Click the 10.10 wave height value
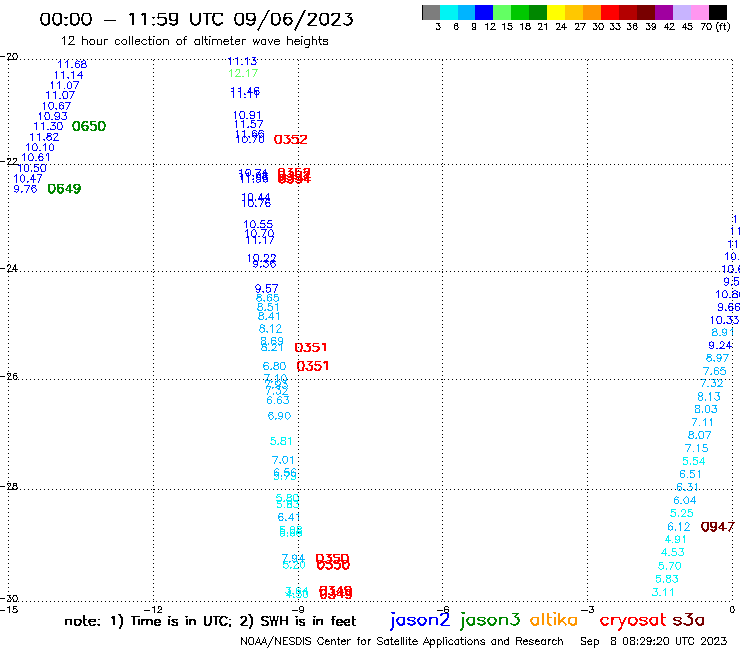The height and width of the screenshot is (650, 740). tap(40, 147)
